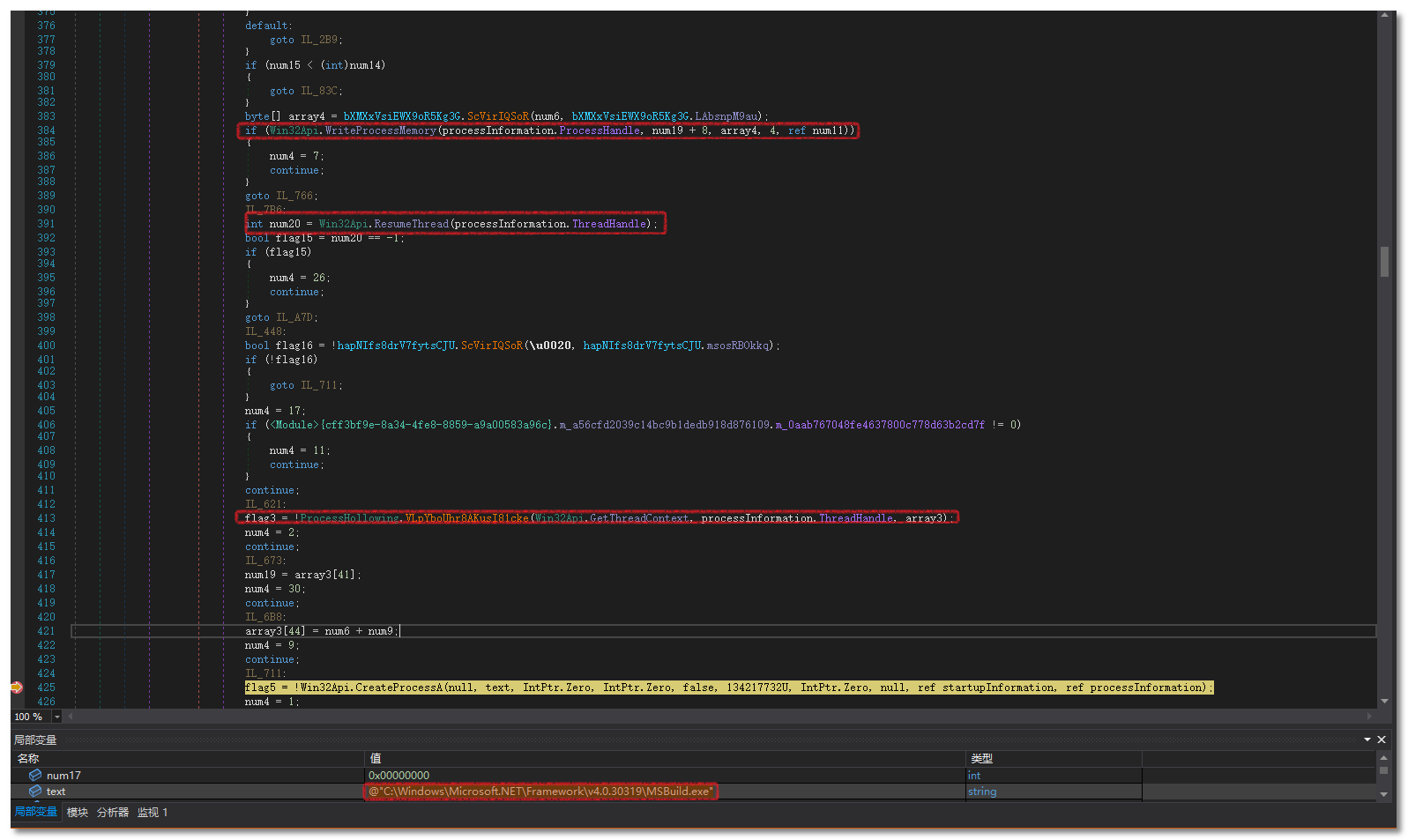This screenshot has height=840, width=1408.
Task: Close the 局部变量 locals panel
Action: [x=1382, y=740]
